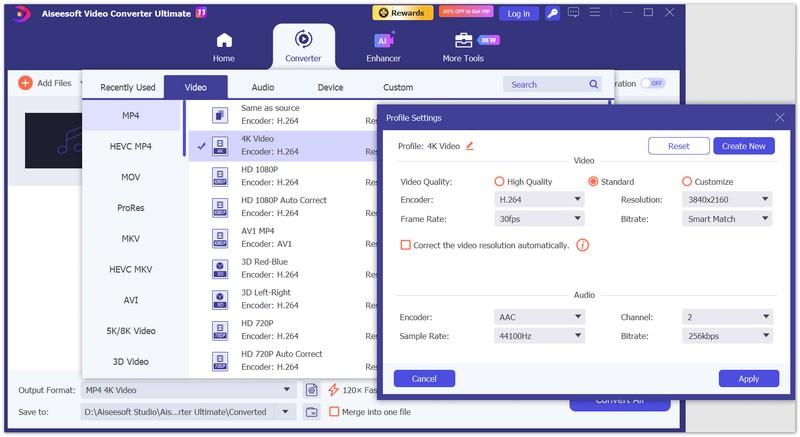Open the Converter main tab

pos(304,46)
